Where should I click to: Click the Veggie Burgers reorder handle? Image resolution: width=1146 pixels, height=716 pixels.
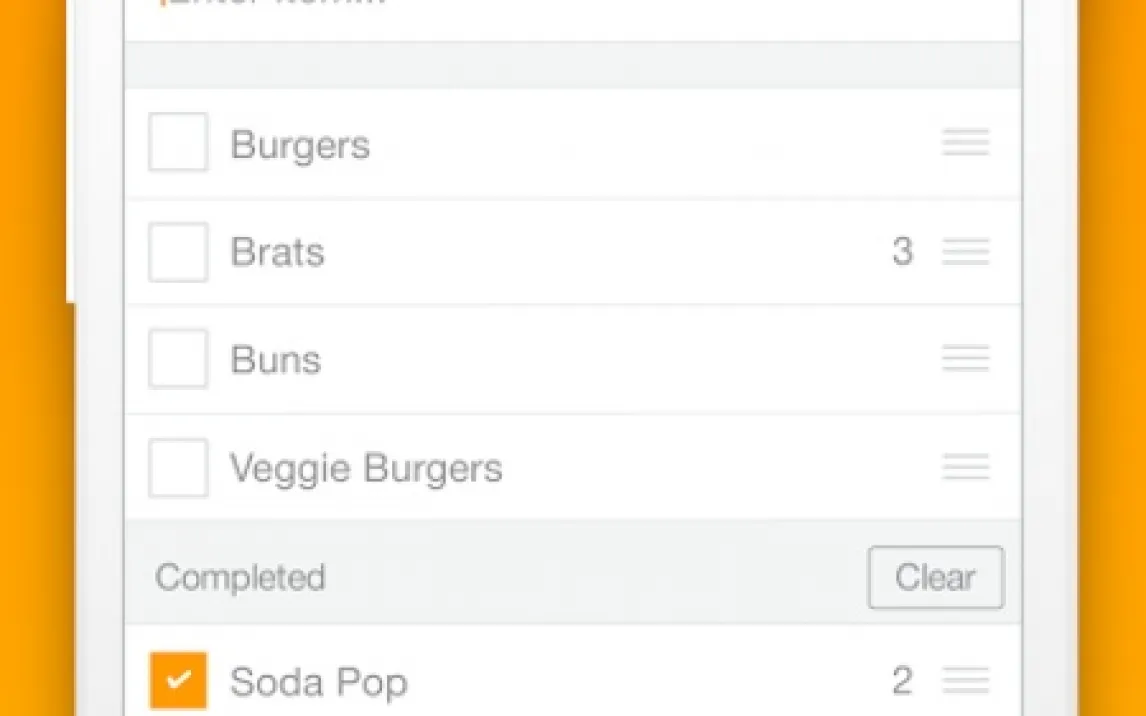click(x=965, y=467)
